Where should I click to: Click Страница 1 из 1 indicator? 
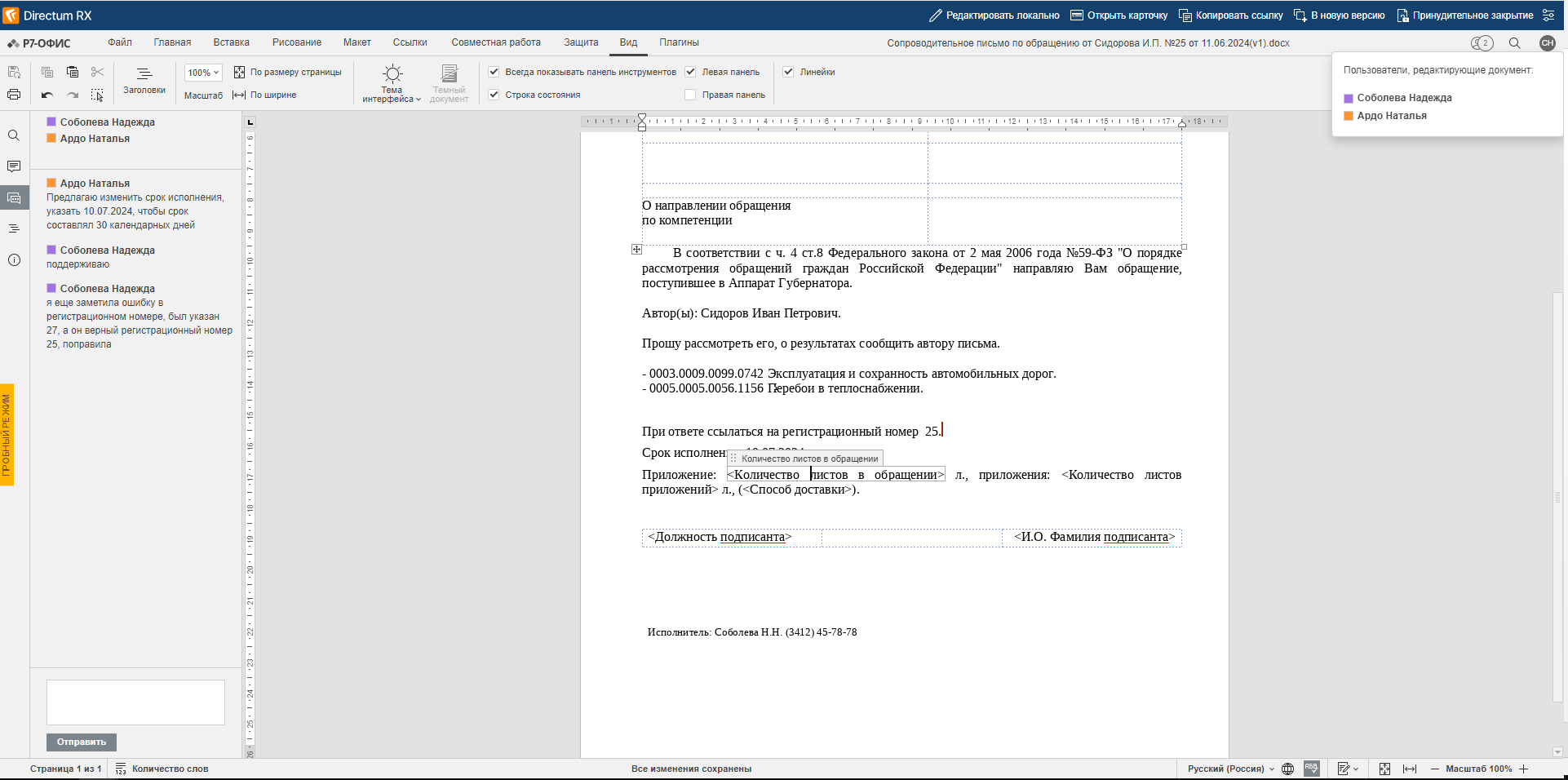[66, 769]
